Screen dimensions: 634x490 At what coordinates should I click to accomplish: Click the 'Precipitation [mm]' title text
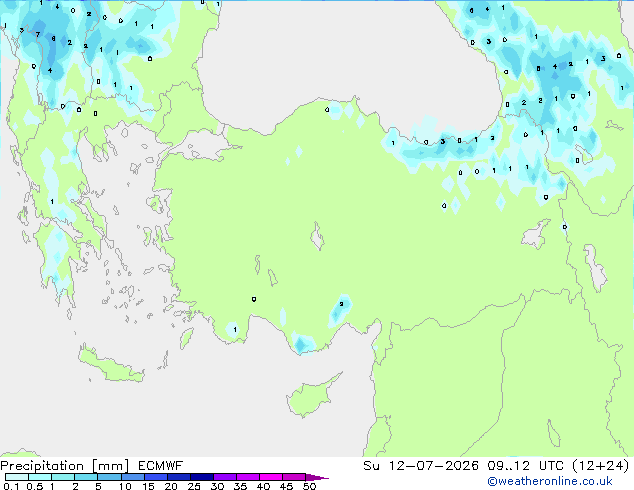(65, 466)
